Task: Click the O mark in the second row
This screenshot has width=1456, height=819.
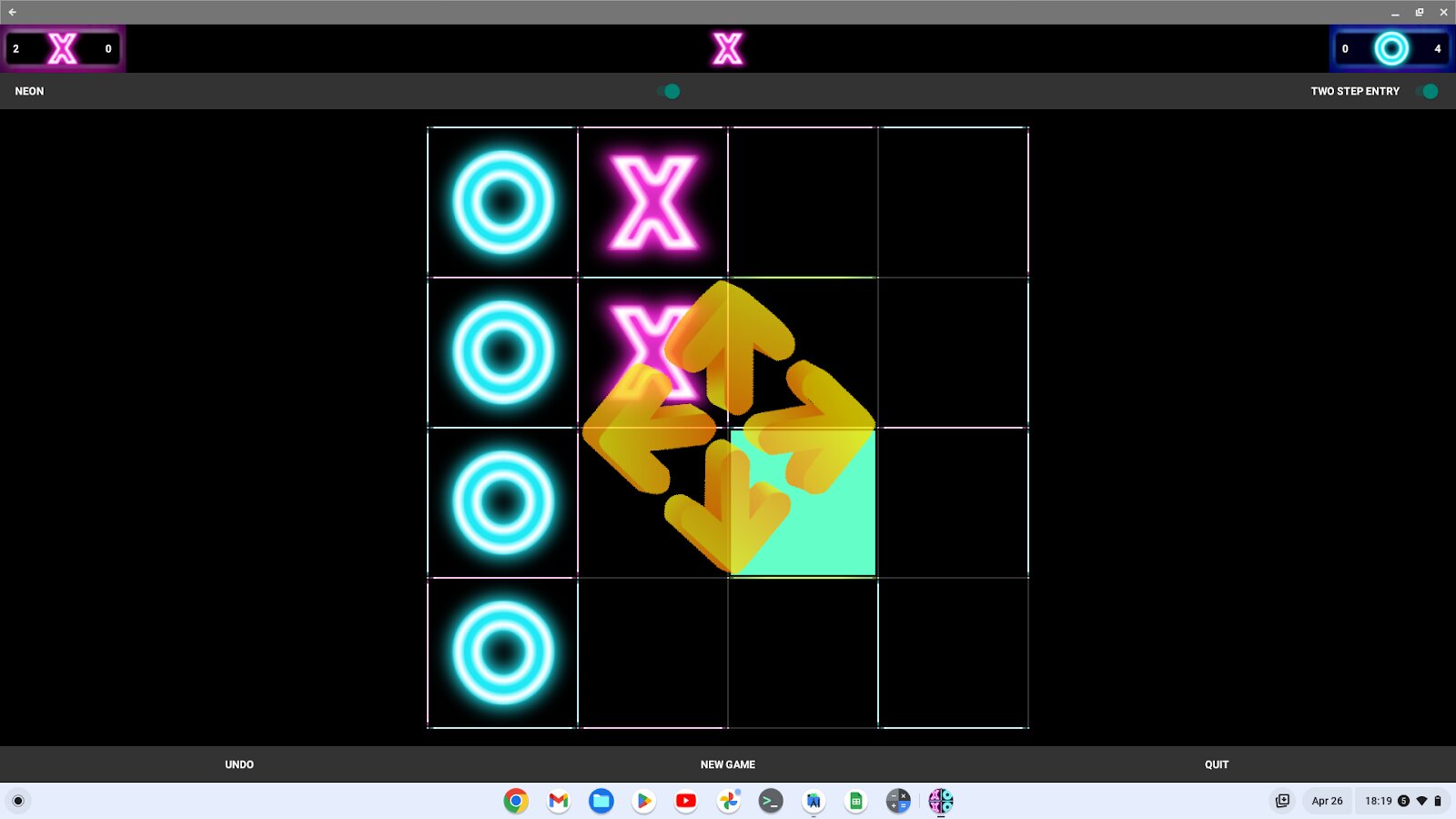Action: click(503, 352)
